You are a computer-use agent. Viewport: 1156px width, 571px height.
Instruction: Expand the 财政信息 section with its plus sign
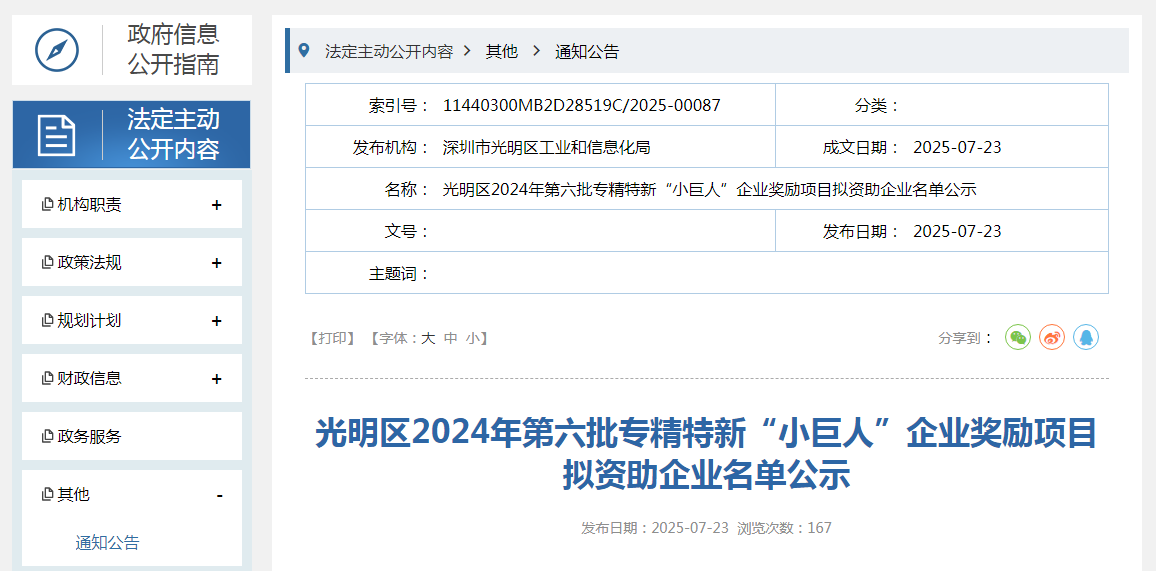tap(217, 379)
